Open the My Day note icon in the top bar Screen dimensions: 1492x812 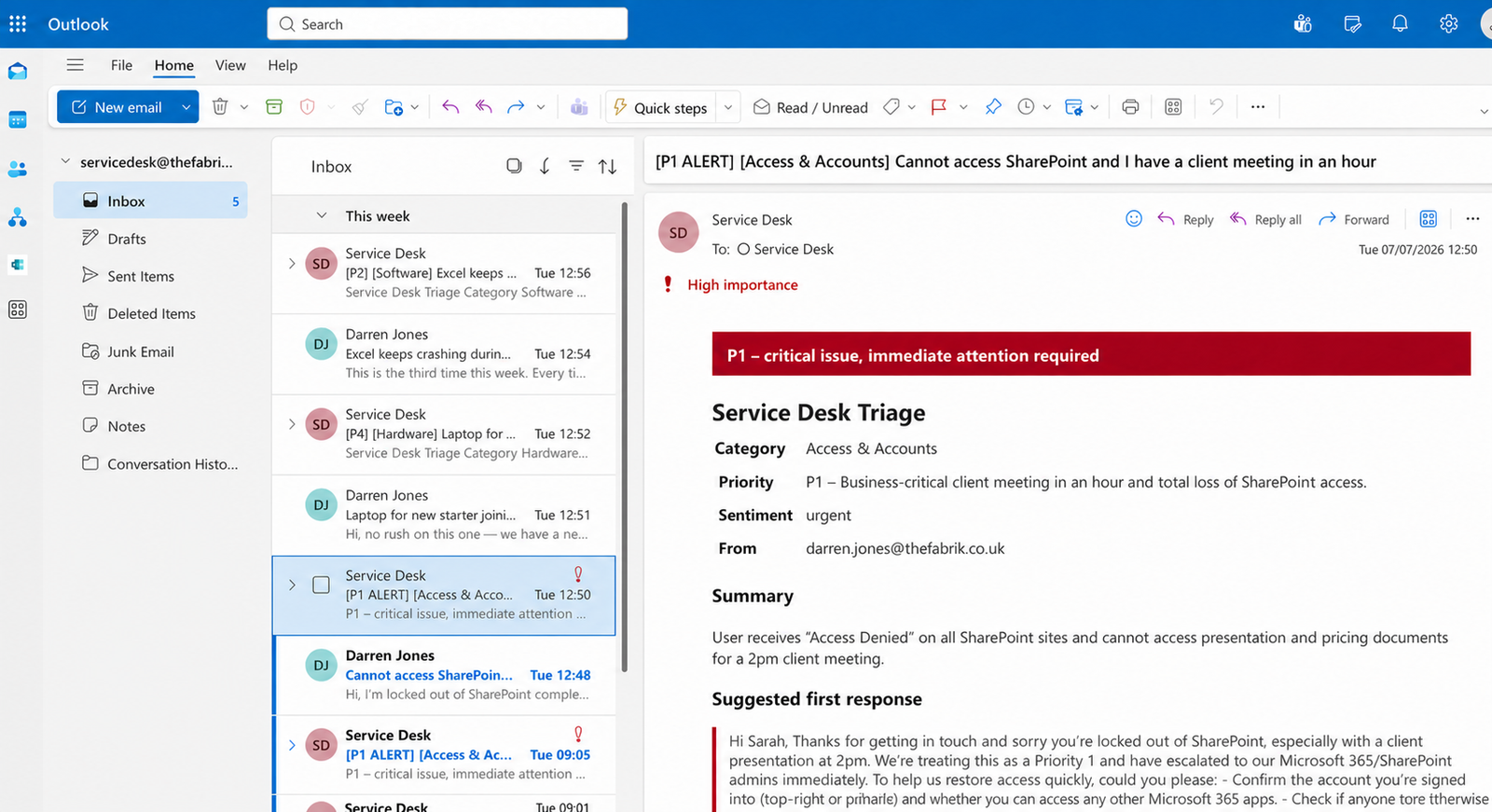coord(1352,24)
